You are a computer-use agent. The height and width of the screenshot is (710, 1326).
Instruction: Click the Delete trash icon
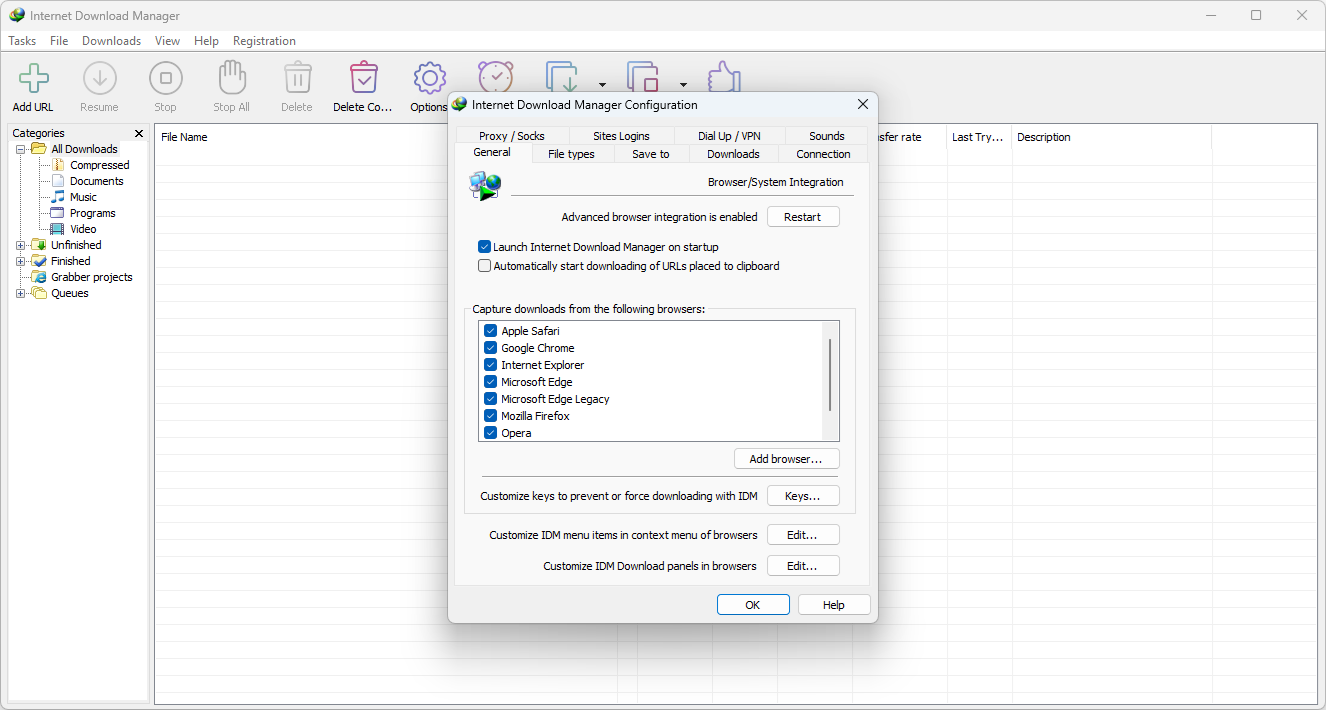pos(297,78)
